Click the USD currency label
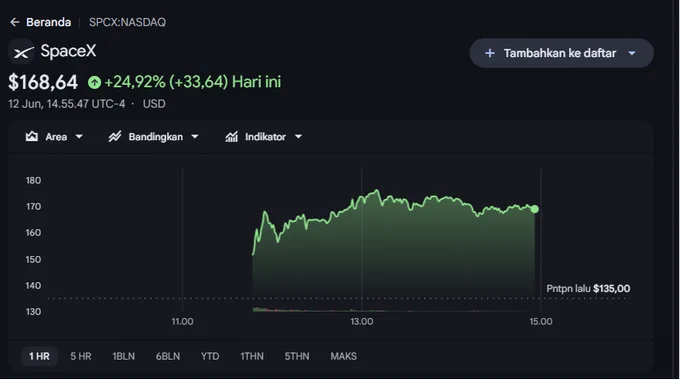Viewport: 680px width, 380px height. 154,104
